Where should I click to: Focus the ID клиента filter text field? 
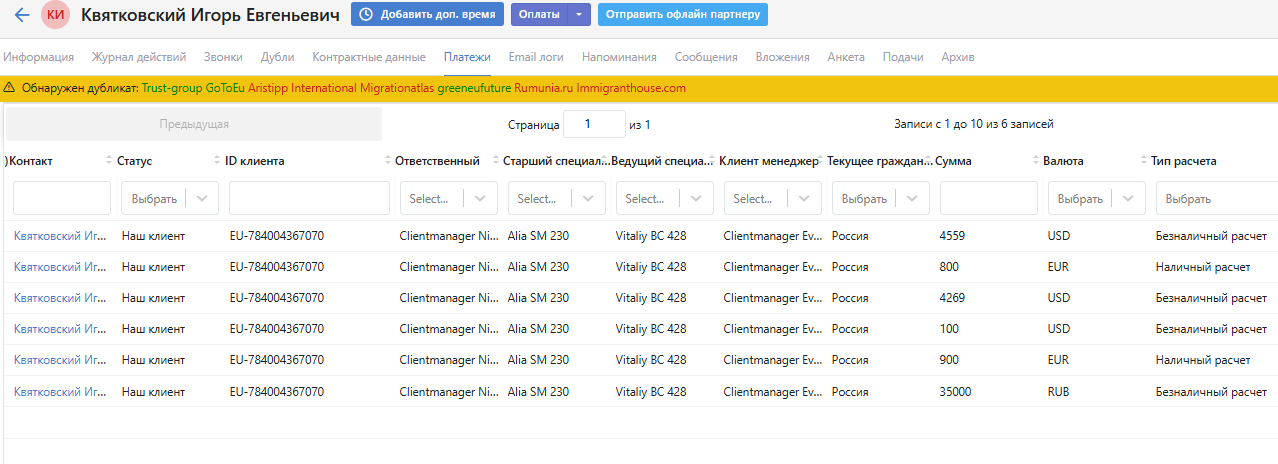309,198
